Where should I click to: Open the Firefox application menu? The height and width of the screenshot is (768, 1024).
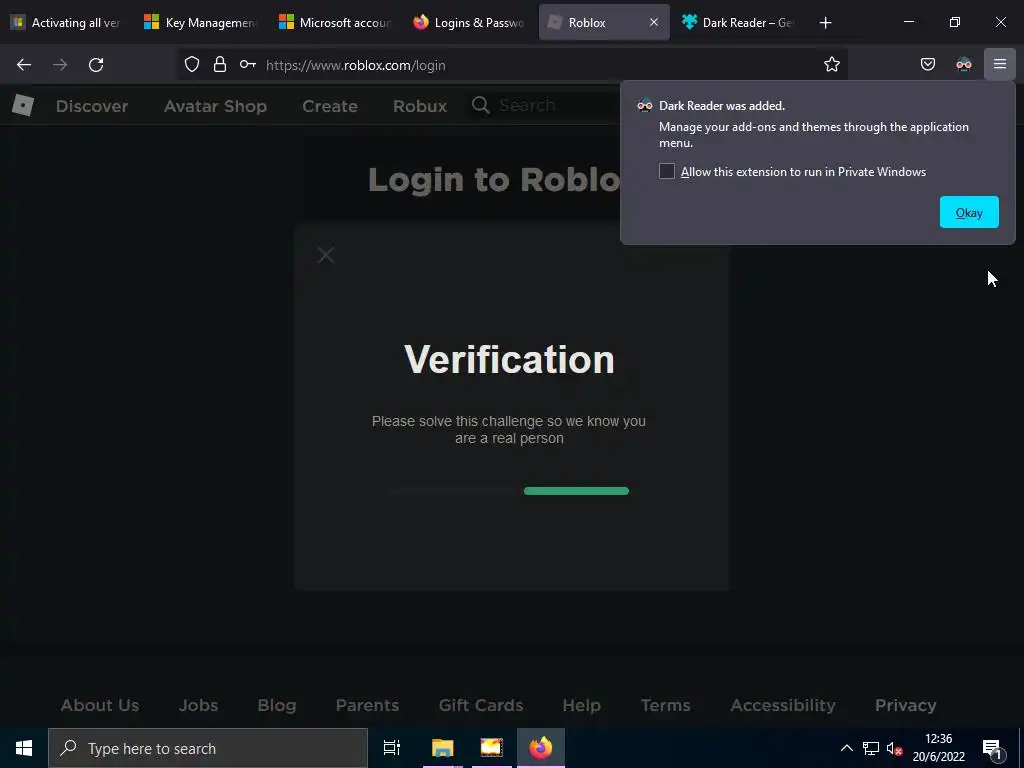(x=1000, y=65)
